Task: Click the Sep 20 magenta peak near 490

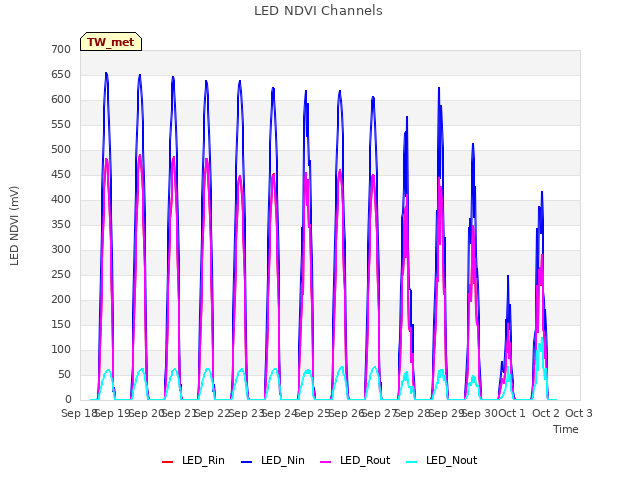Action: (x=140, y=156)
